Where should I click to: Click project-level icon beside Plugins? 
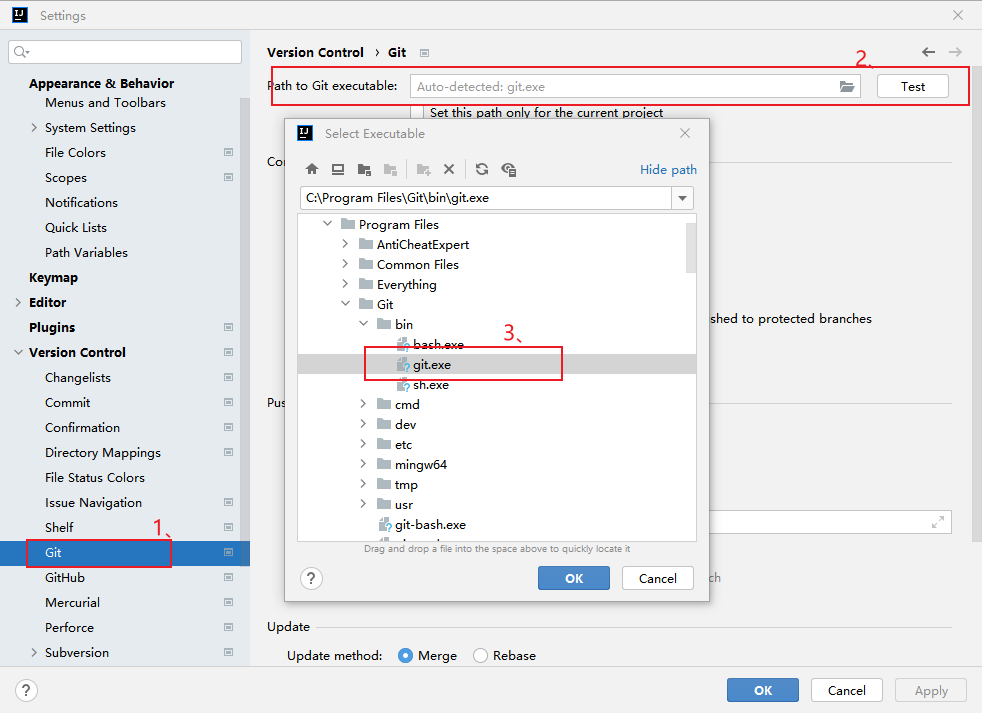click(x=229, y=327)
